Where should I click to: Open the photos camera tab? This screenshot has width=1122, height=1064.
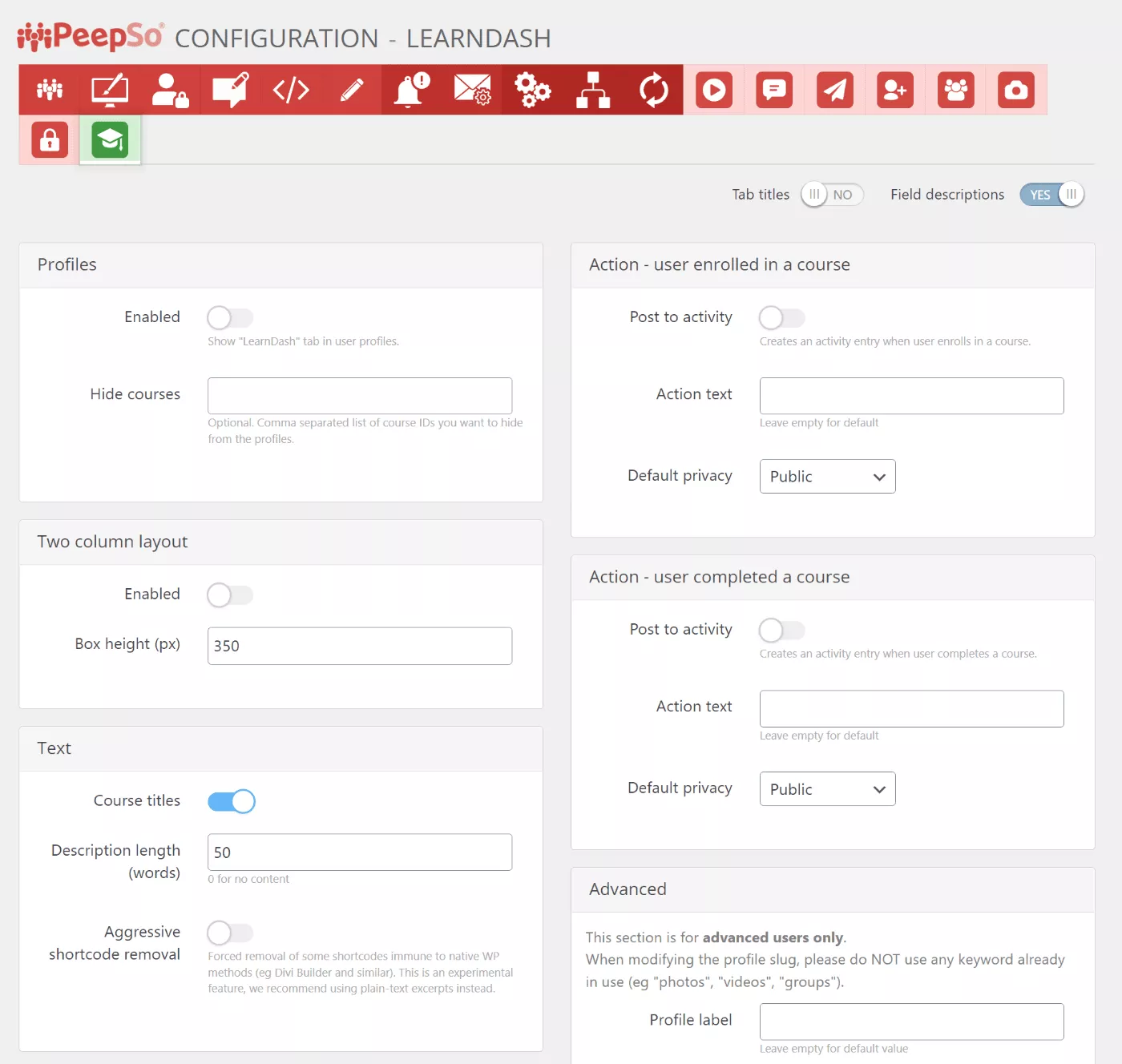tap(1016, 90)
